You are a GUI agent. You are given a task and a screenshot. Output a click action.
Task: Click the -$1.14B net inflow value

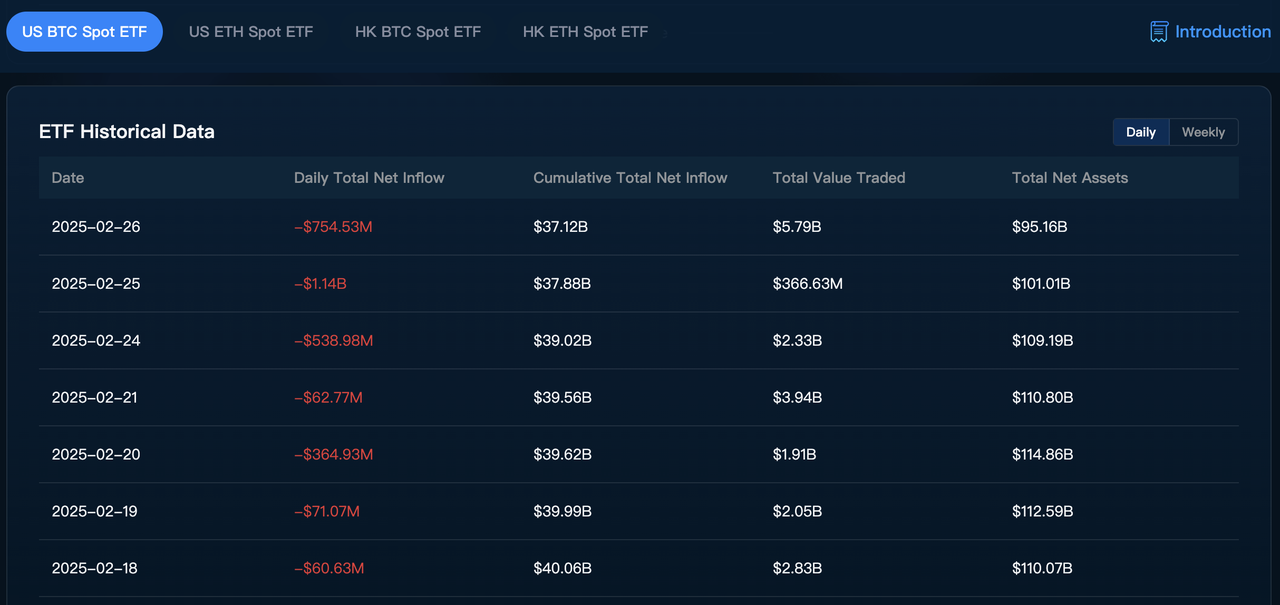coord(320,284)
